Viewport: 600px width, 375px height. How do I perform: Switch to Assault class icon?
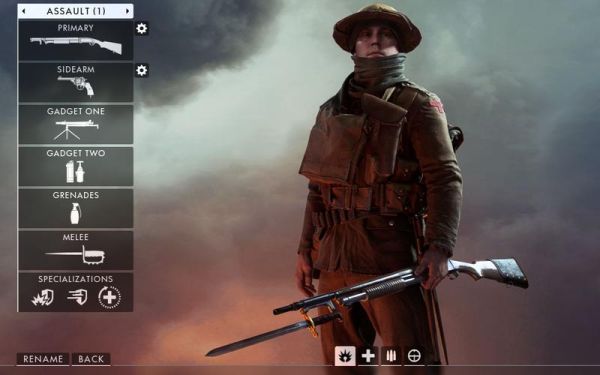345,356
